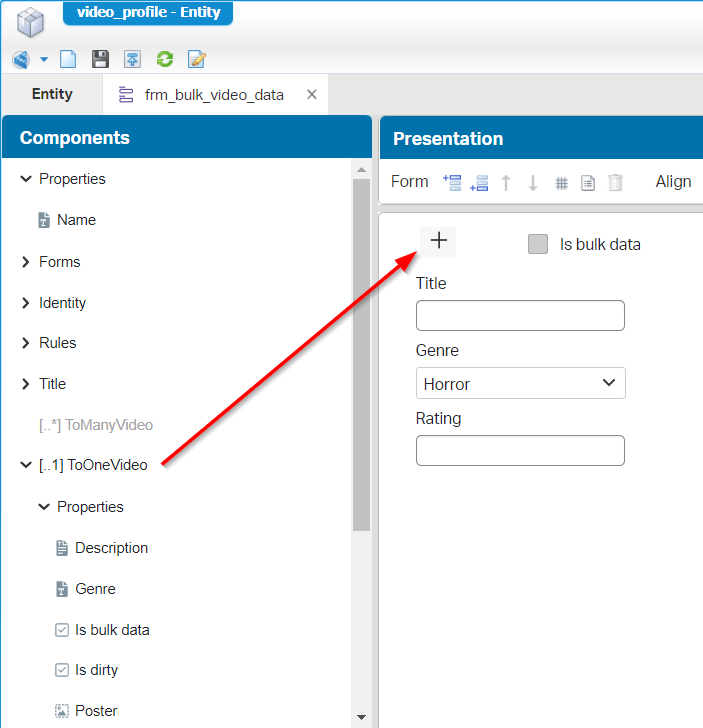703x728 pixels.
Task: Click the edit notepad pencil icon
Action: [x=197, y=59]
